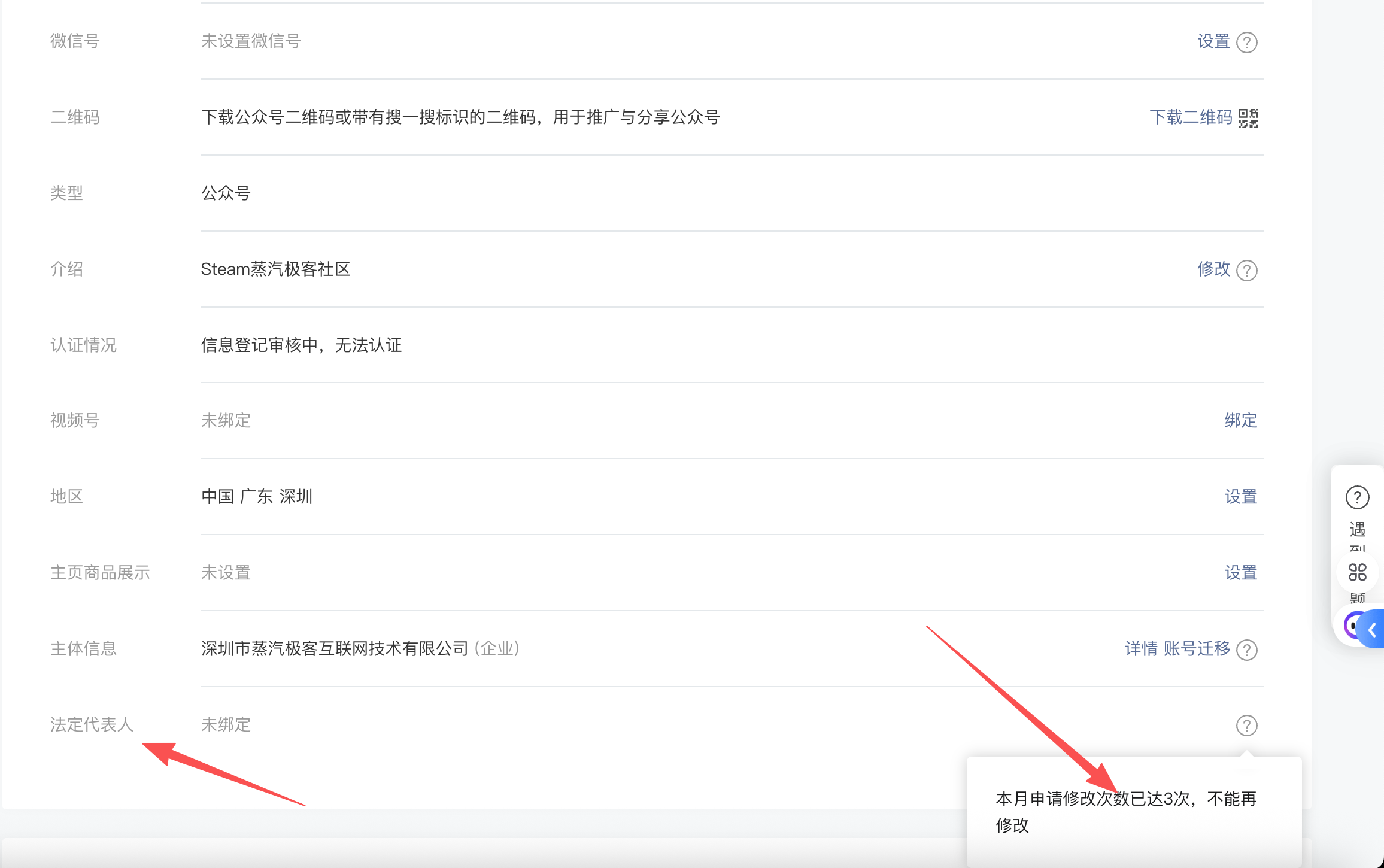Image resolution: width=1384 pixels, height=868 pixels.
Task: Click the QR code icon
Action: (x=1248, y=118)
